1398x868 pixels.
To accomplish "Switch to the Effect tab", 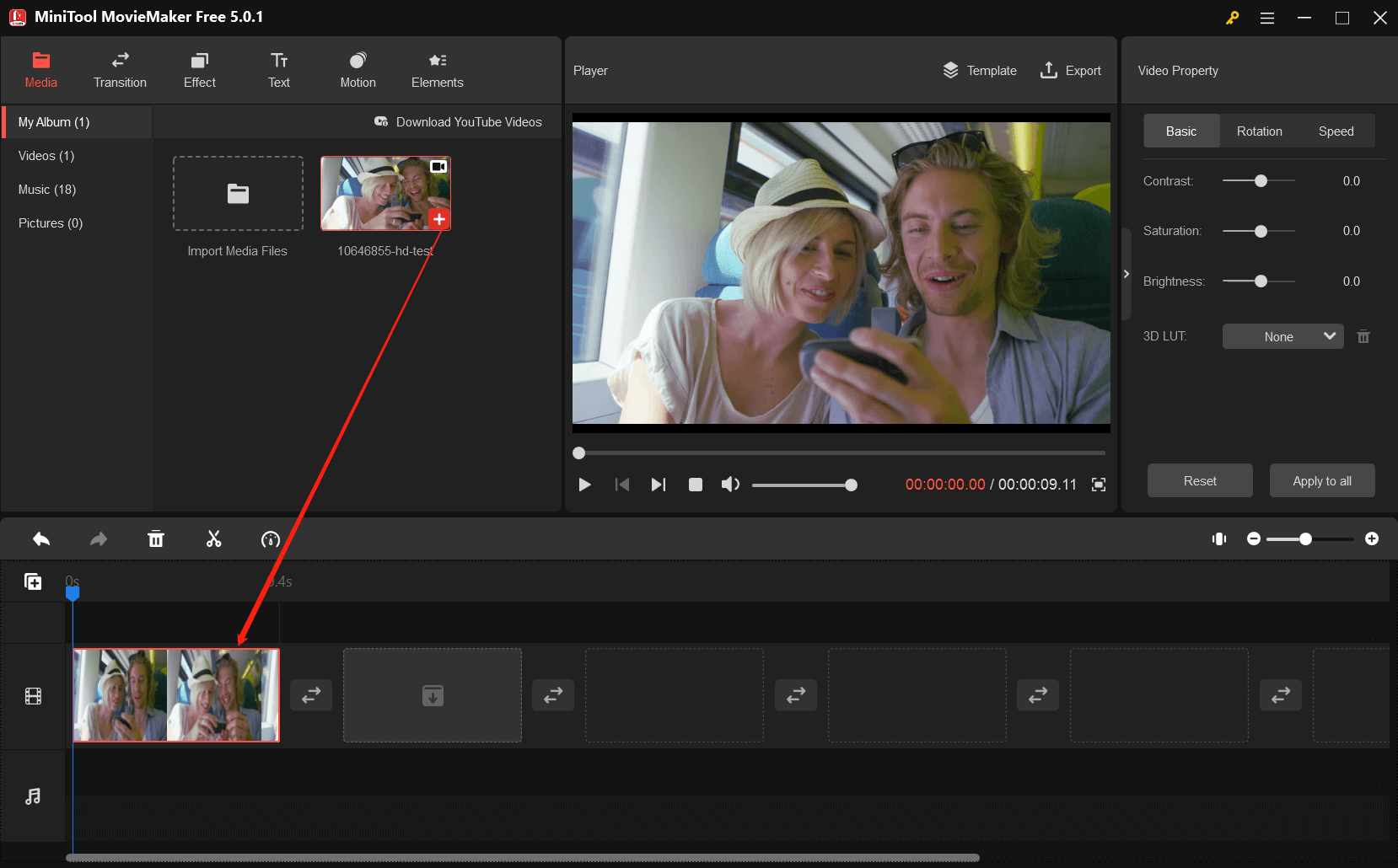I will [x=200, y=71].
